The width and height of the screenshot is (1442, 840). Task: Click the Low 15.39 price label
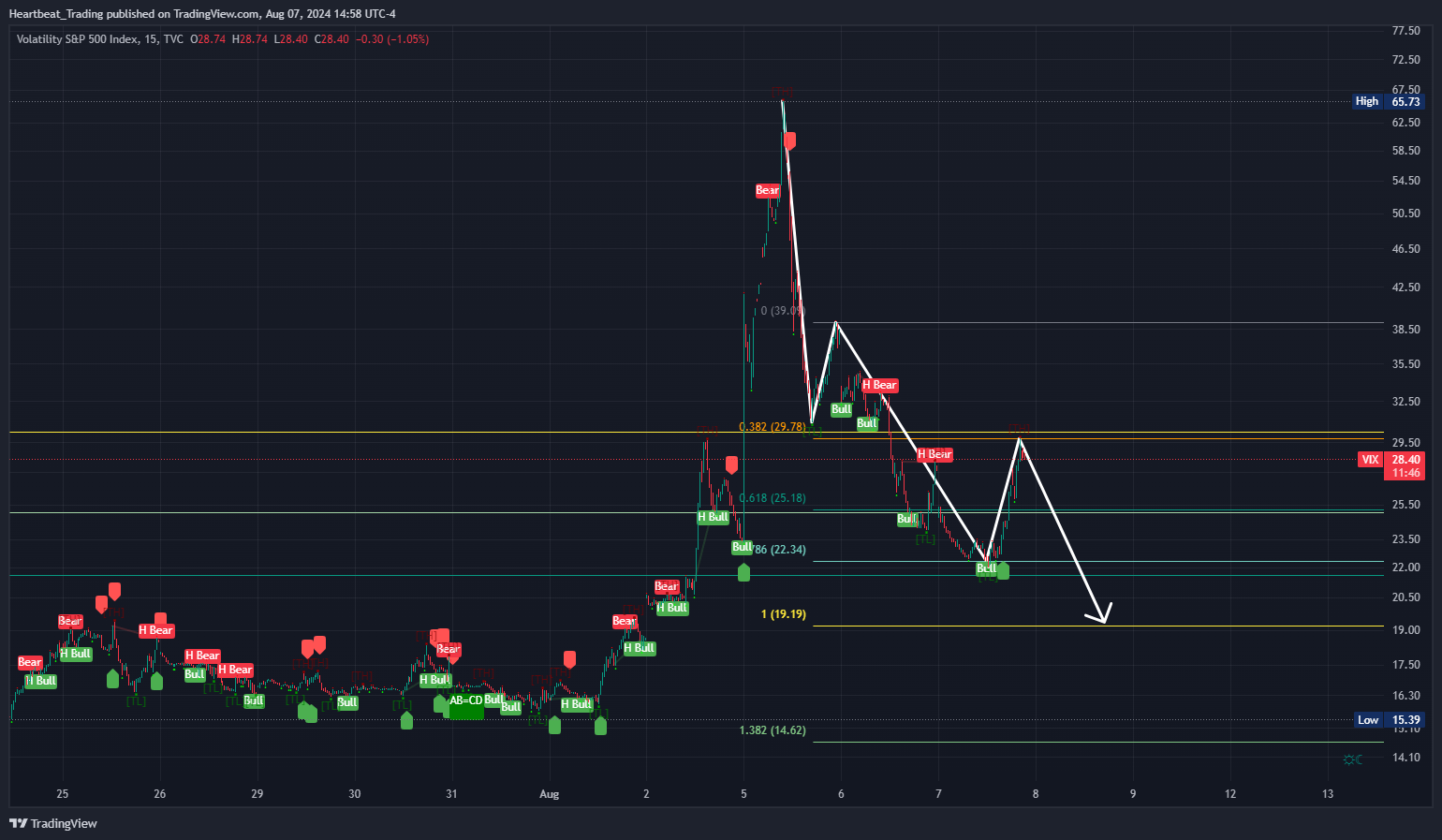click(x=1390, y=720)
